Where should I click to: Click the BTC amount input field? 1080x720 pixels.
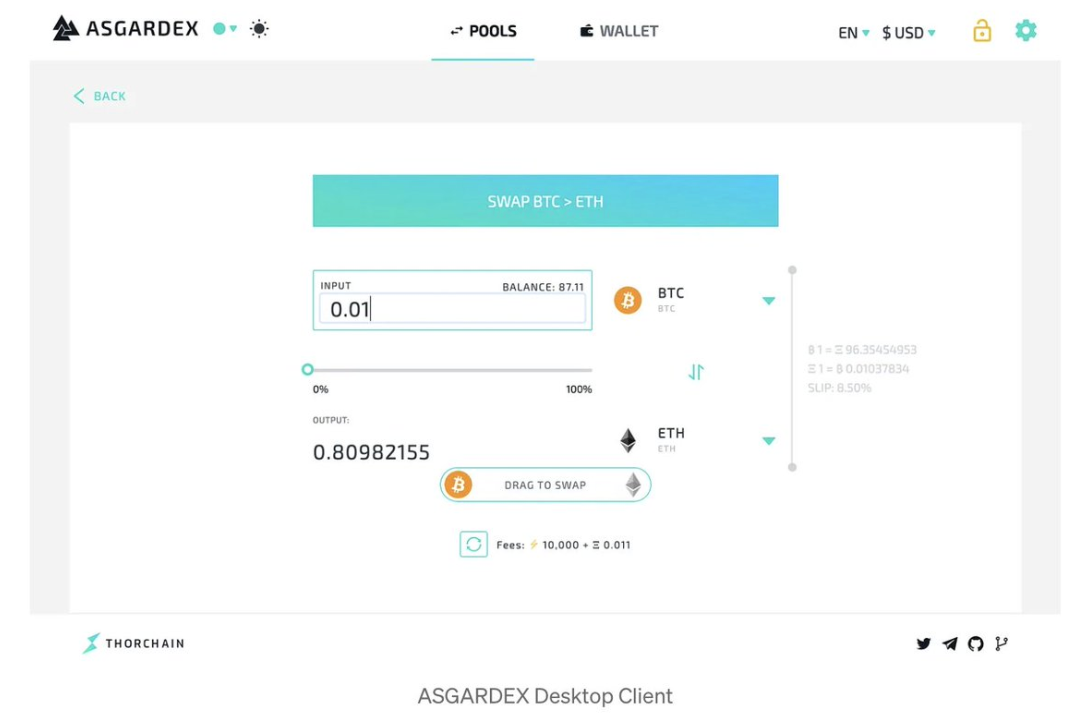[452, 309]
